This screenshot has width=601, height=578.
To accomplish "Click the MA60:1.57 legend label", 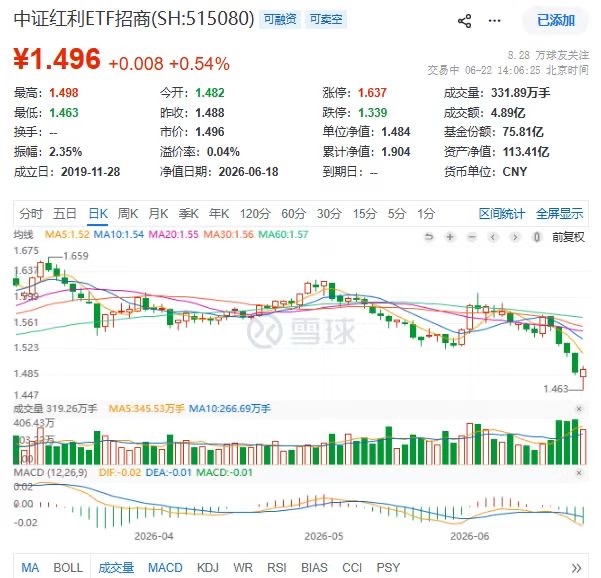I will (283, 234).
